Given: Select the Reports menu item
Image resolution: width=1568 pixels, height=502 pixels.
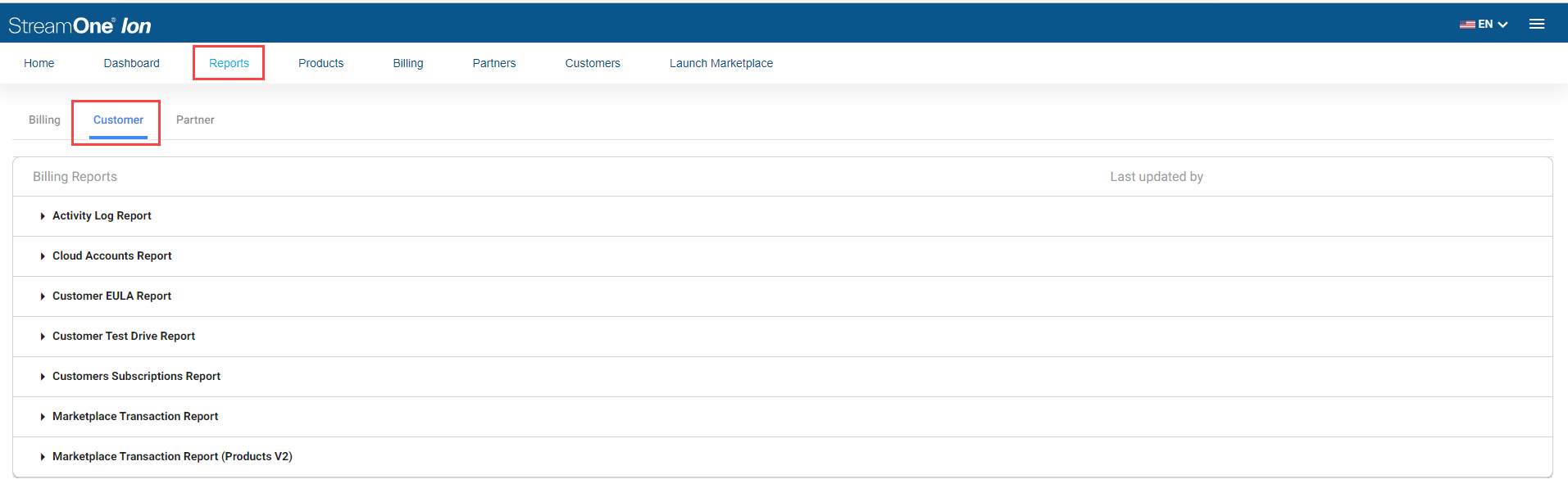Looking at the screenshot, I should click(229, 63).
